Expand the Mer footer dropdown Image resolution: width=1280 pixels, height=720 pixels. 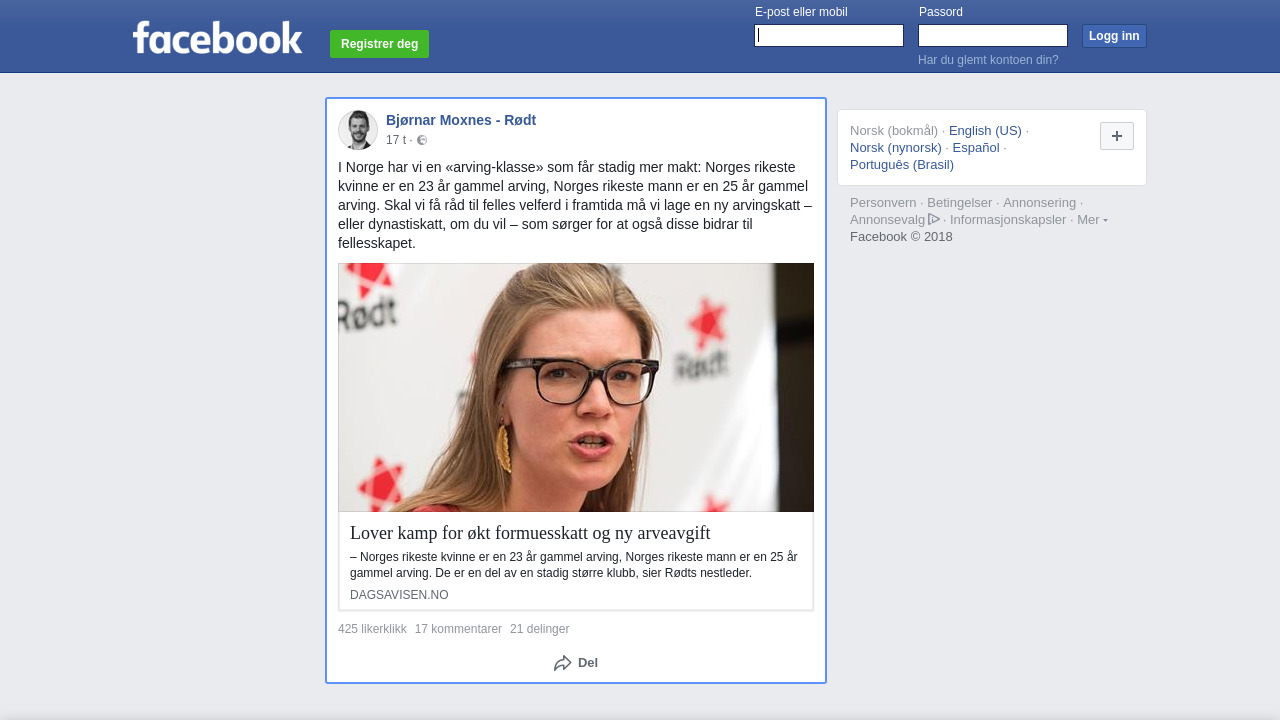[x=1092, y=220]
